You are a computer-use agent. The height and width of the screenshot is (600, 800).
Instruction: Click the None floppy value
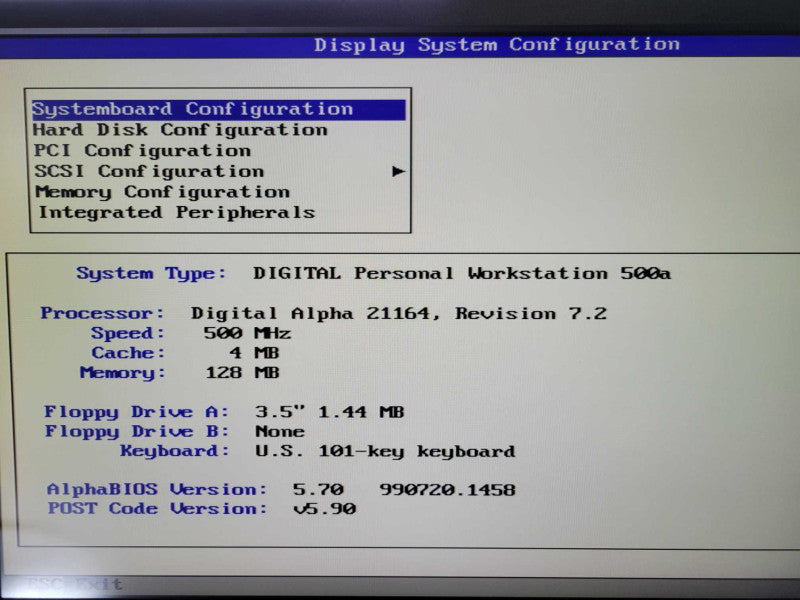coord(280,432)
